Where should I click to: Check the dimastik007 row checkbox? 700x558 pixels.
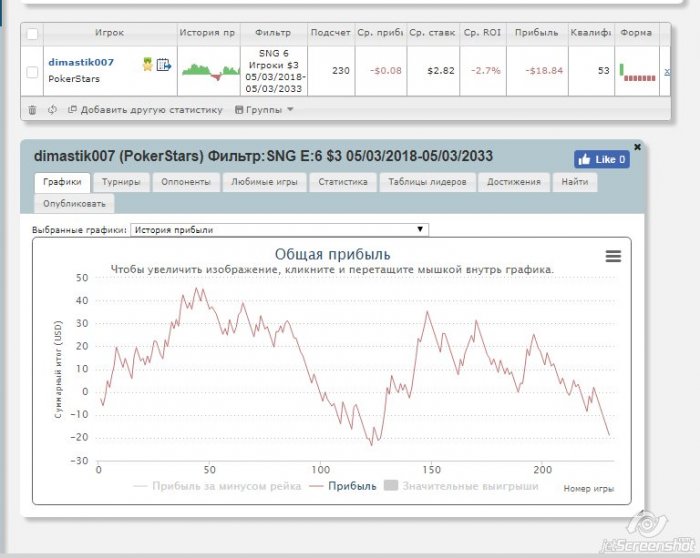click(32, 72)
